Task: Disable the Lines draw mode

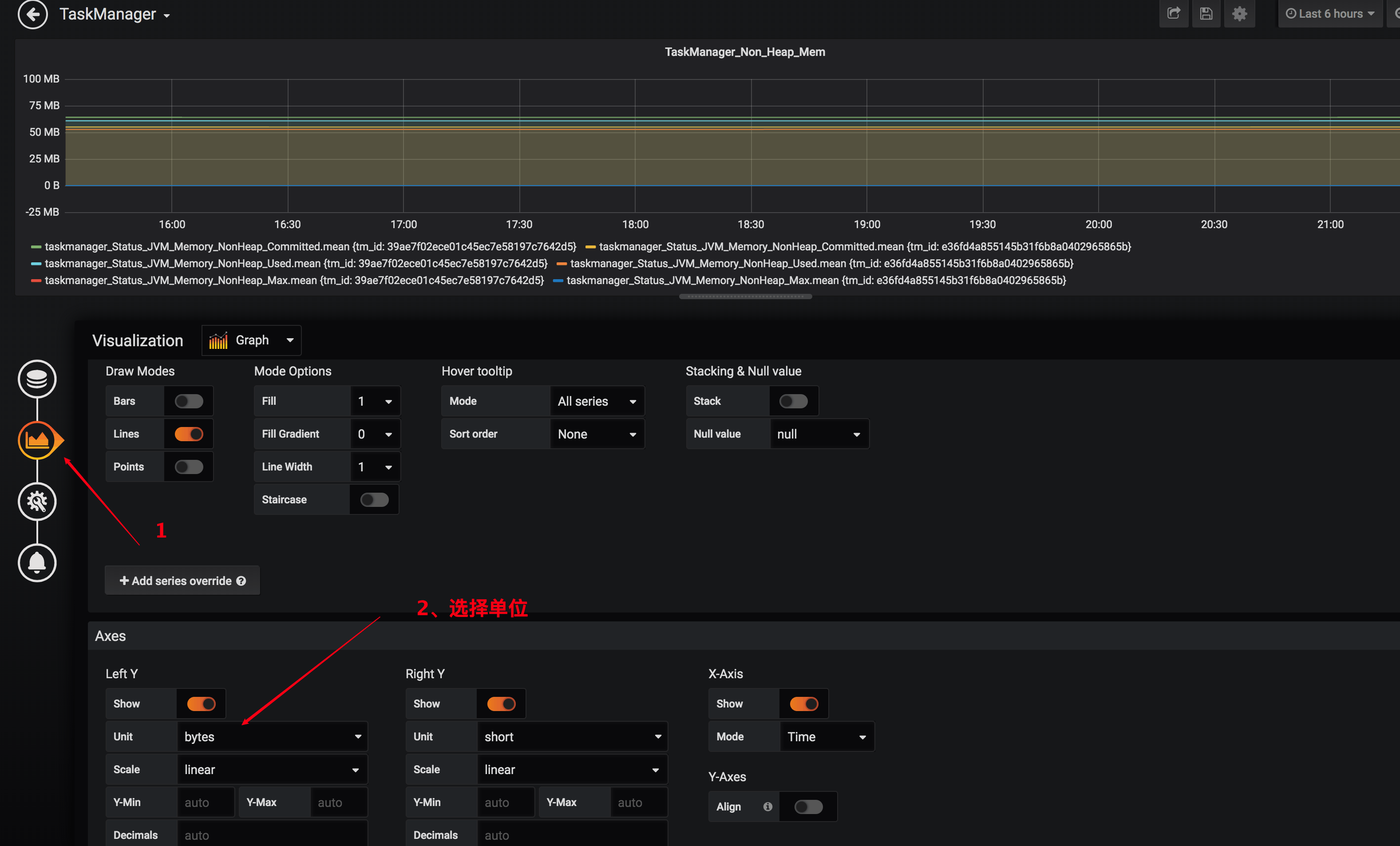Action: (189, 434)
